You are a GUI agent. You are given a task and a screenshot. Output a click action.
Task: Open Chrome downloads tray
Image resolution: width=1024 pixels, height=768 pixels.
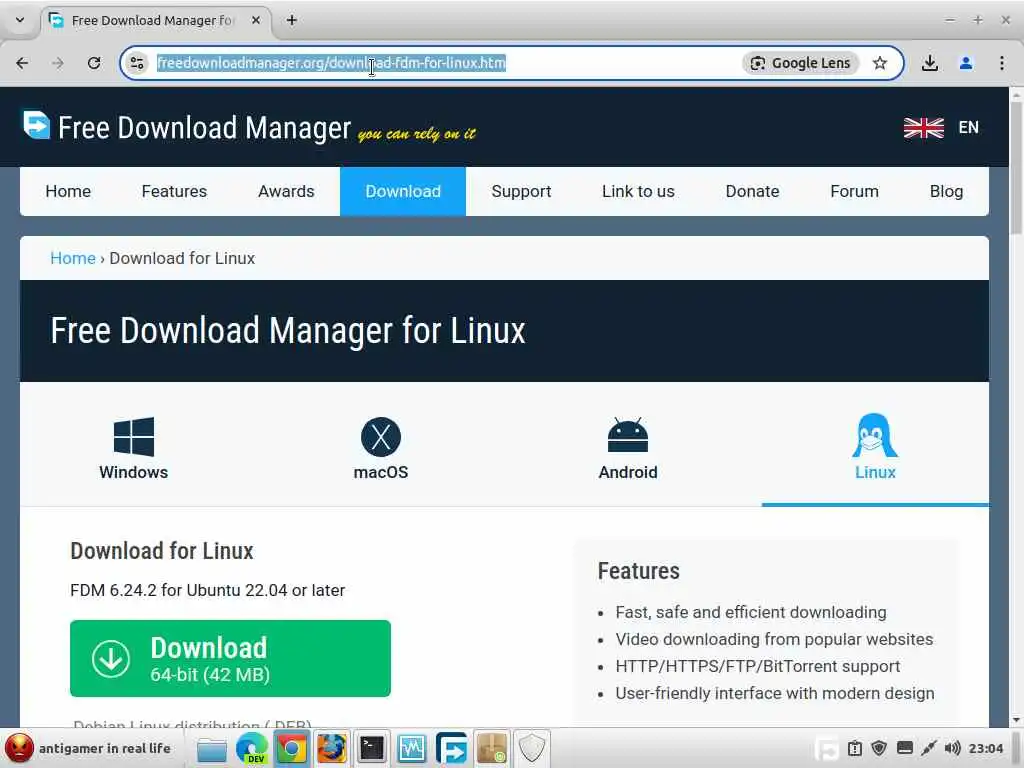click(x=929, y=63)
